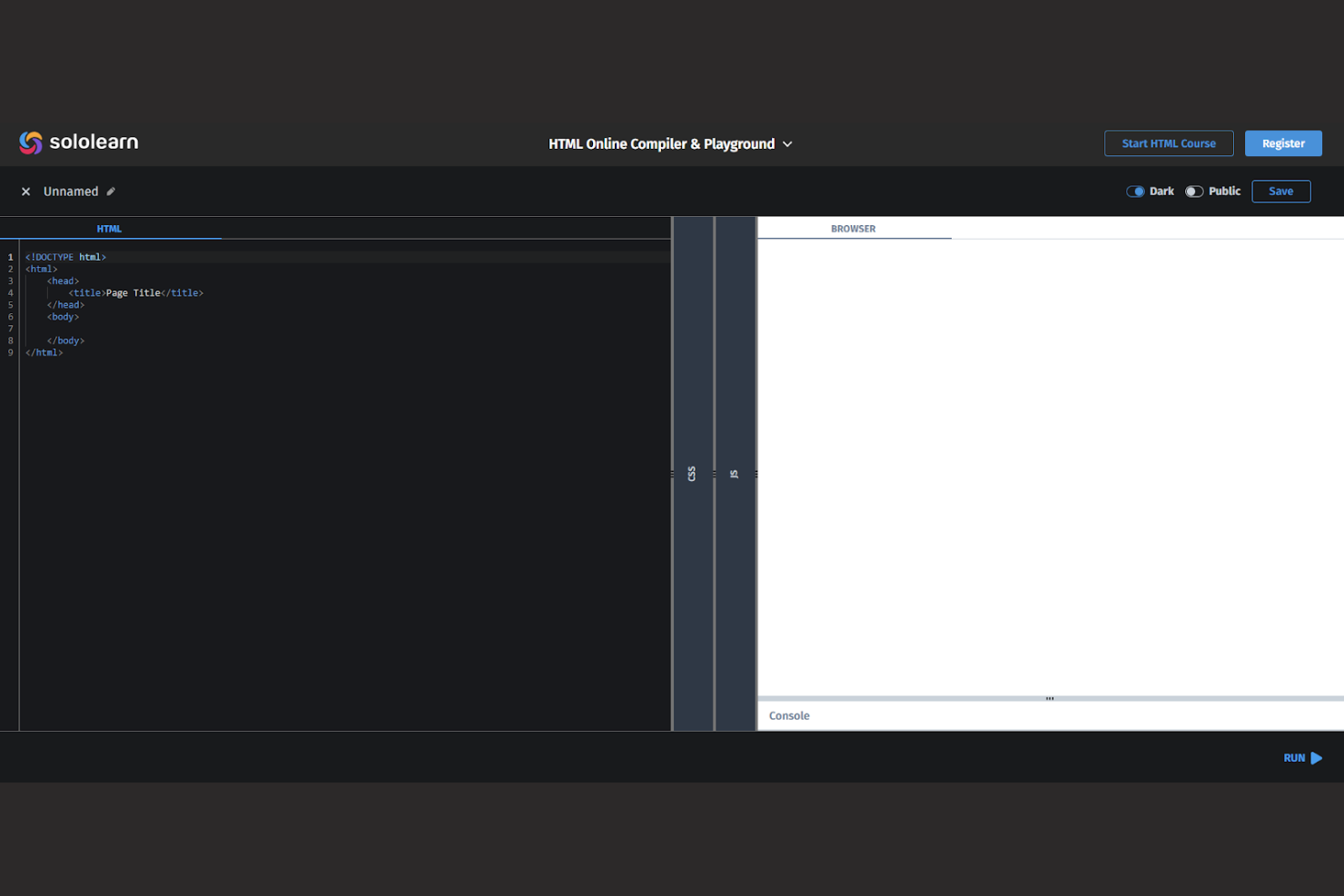This screenshot has width=1344, height=896.
Task: Click the Run play arrow icon
Action: tap(1316, 757)
